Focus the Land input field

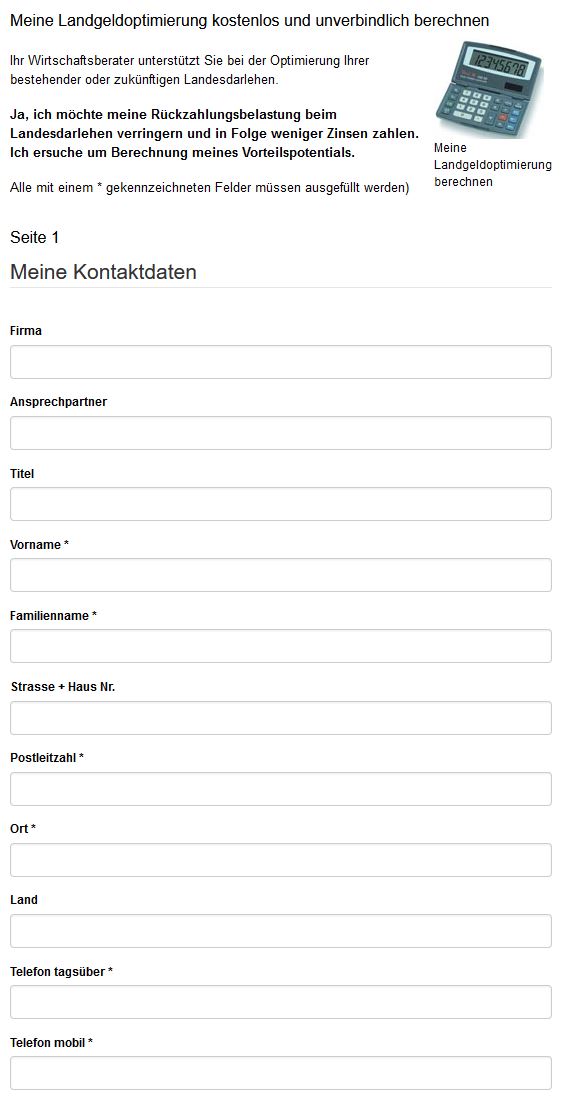(281, 930)
